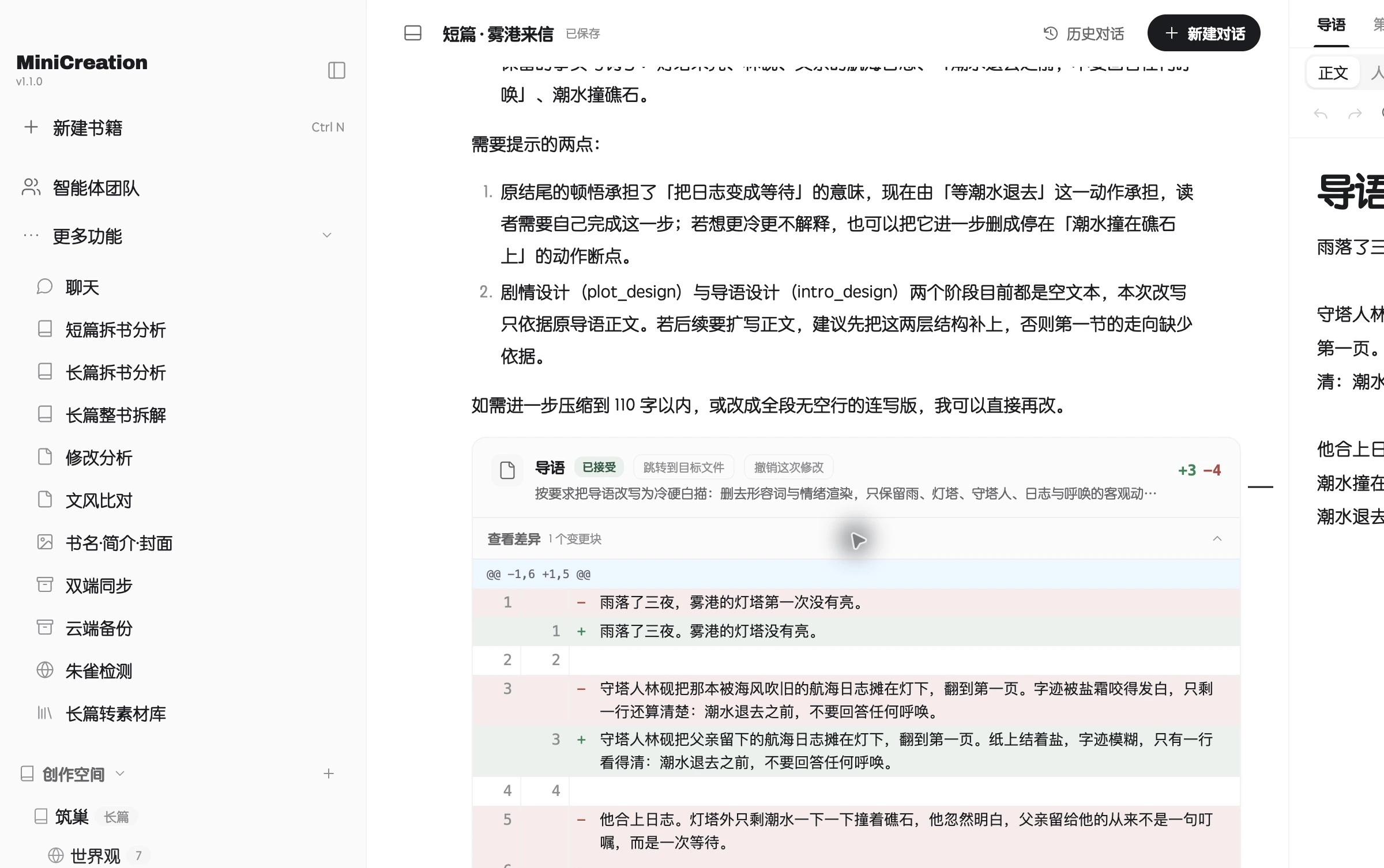Open 智能体团队 team icon
This screenshot has width=1384, height=868.
point(31,187)
